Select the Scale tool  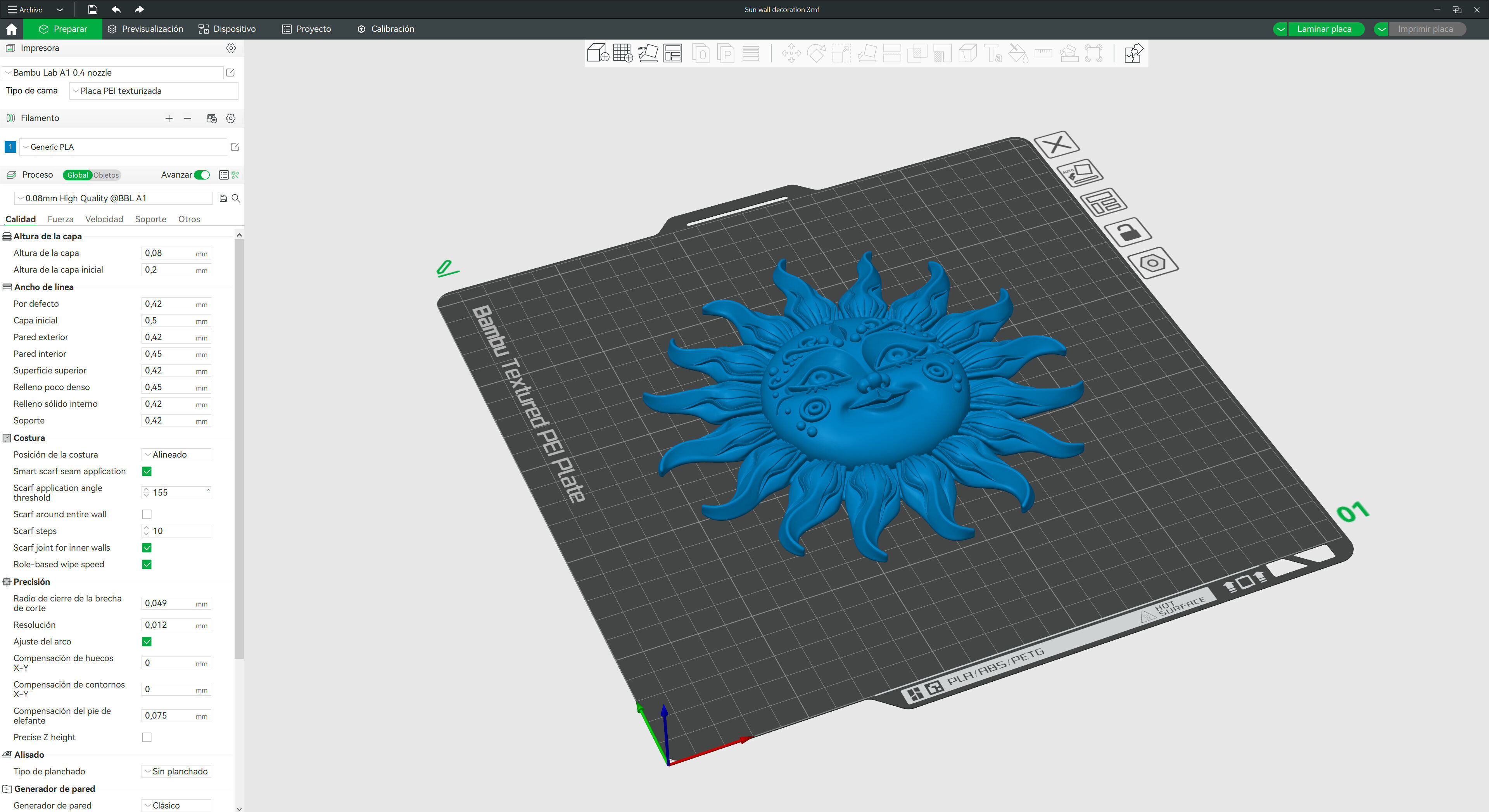click(841, 54)
